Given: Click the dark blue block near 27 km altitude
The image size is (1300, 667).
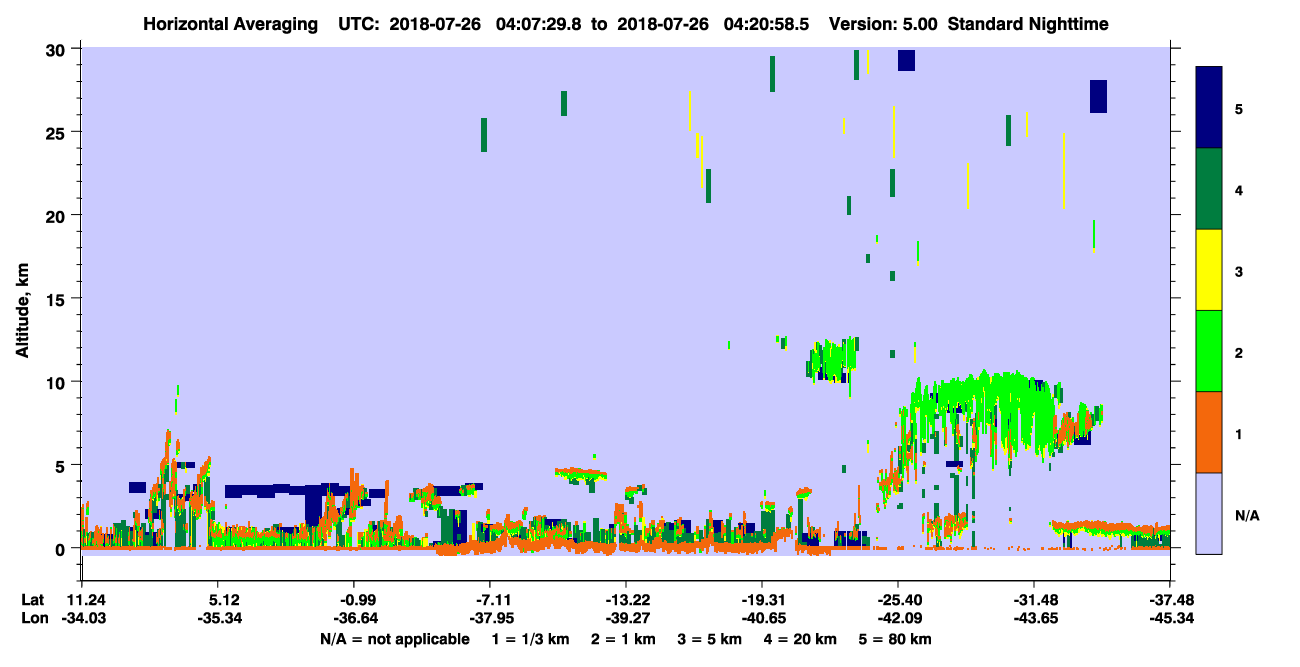Looking at the screenshot, I should tap(1098, 96).
